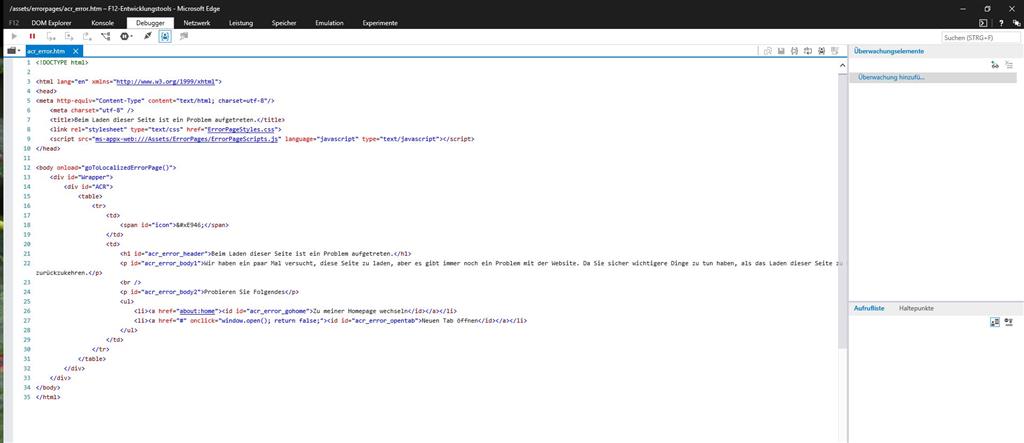Click the Überwachung hinzufügen row
The image size is (1024, 443).
(x=933, y=77)
